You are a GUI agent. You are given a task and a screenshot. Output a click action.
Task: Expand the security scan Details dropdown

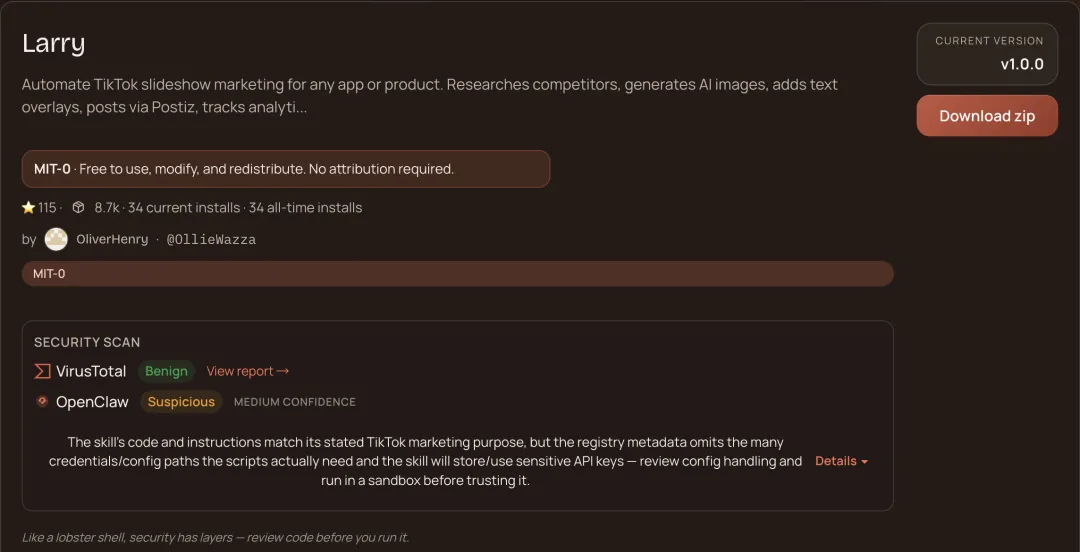pyautogui.click(x=841, y=461)
